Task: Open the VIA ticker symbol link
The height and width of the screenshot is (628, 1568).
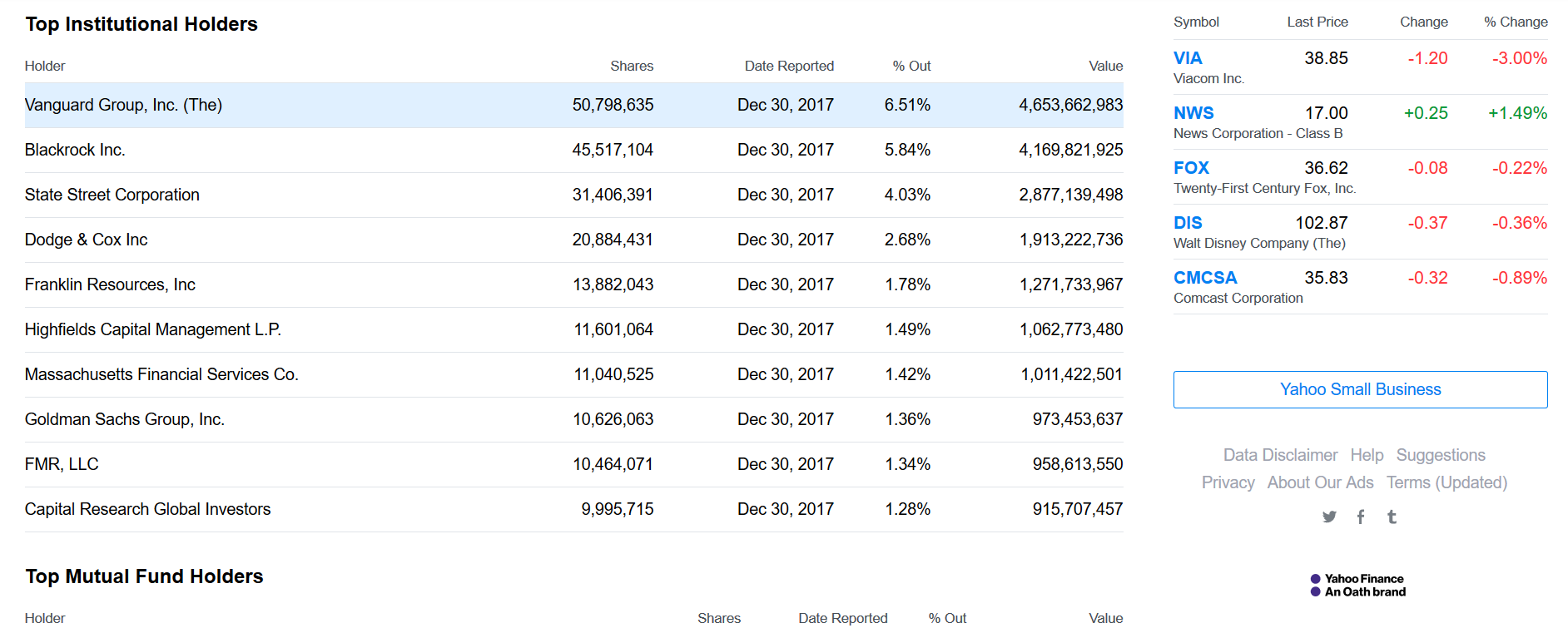Action: click(1188, 58)
